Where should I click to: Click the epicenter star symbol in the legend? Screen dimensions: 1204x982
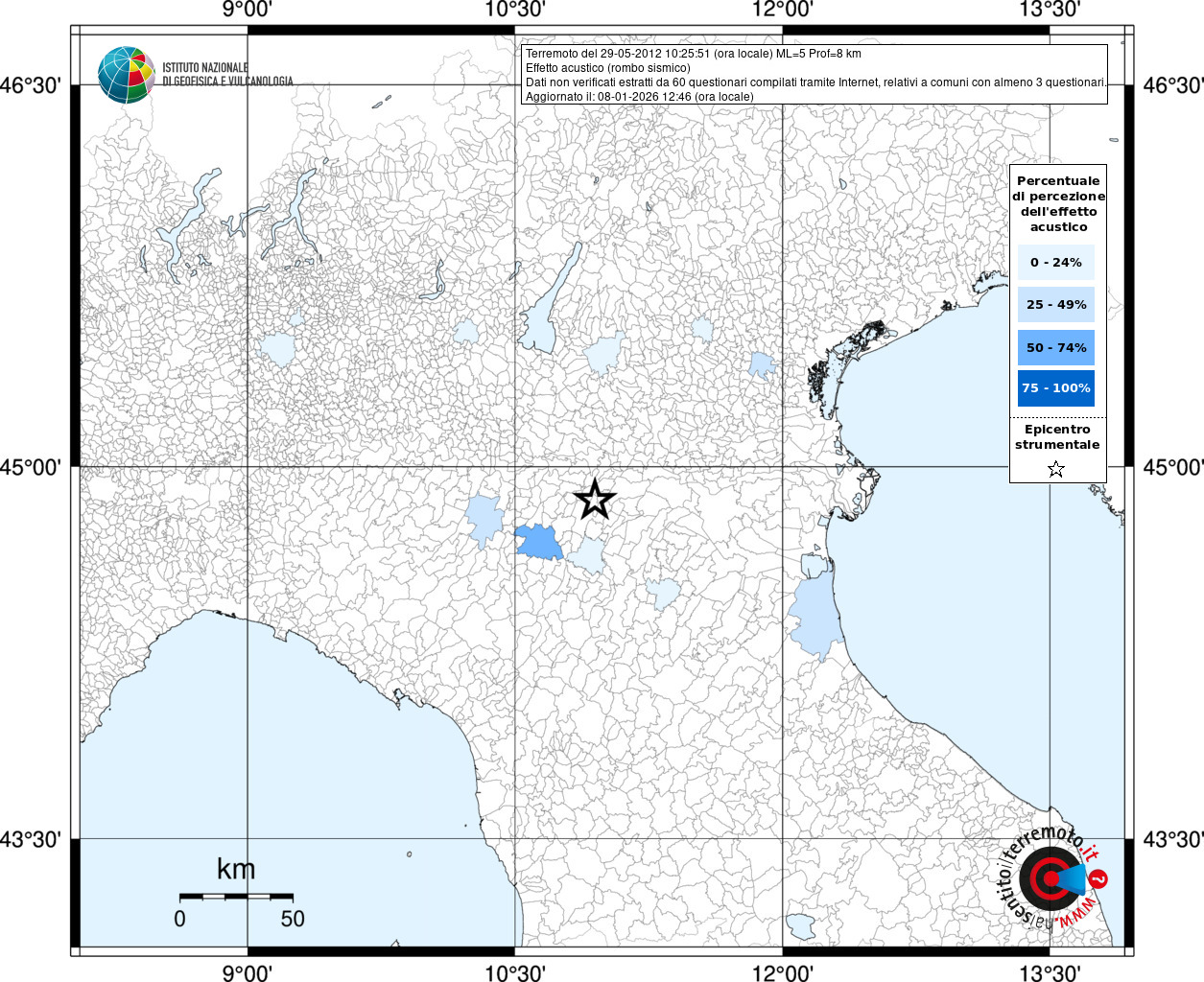click(x=1056, y=469)
